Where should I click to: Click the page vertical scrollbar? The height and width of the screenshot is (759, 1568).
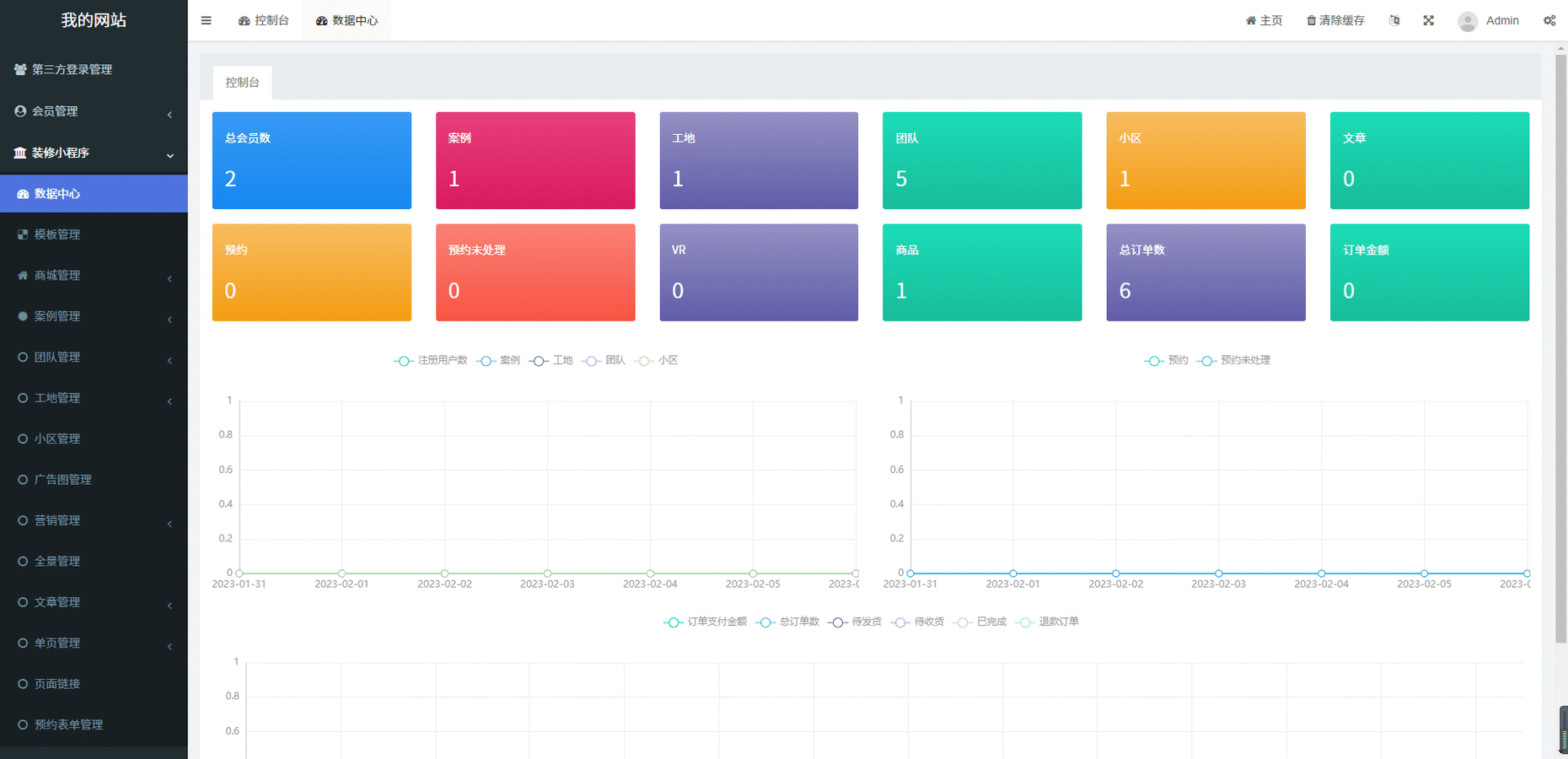pyautogui.click(x=1560, y=337)
